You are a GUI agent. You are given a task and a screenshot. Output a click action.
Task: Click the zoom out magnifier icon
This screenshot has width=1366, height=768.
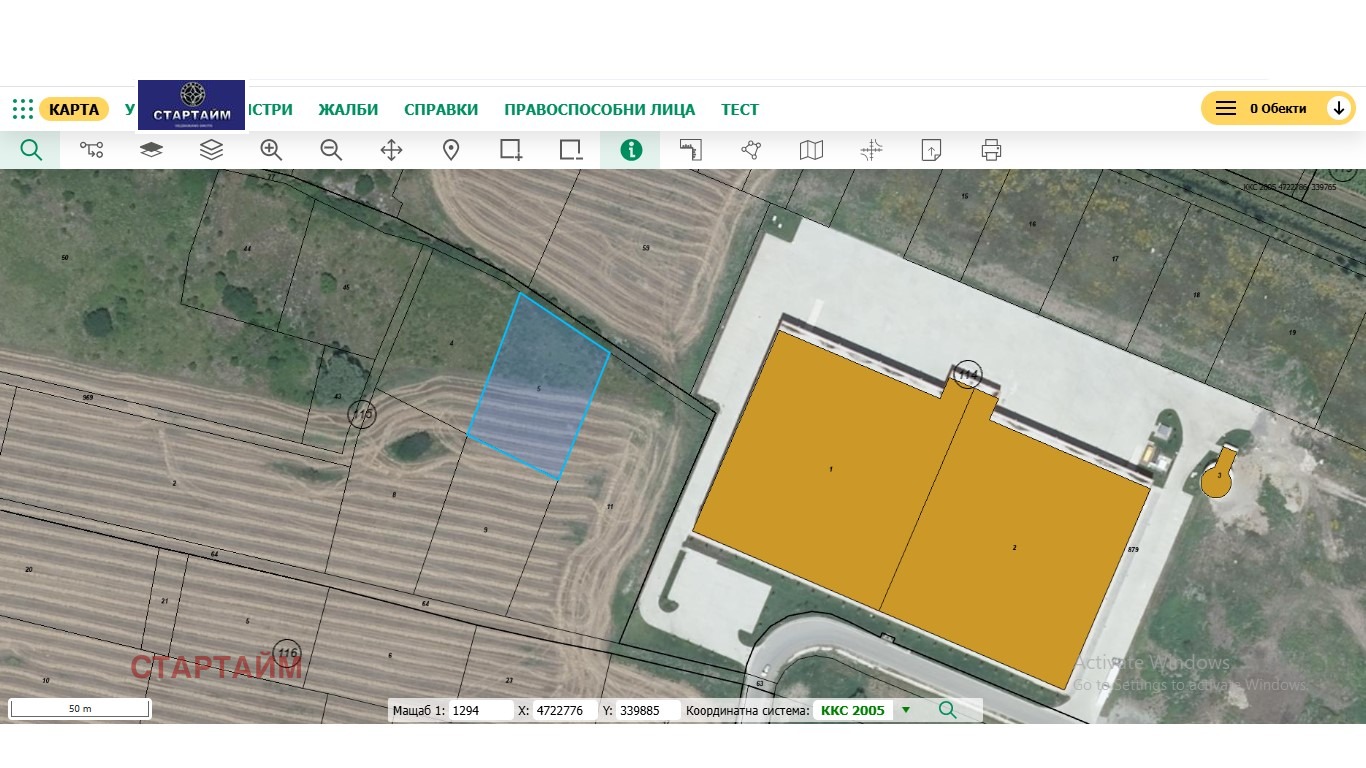331,150
